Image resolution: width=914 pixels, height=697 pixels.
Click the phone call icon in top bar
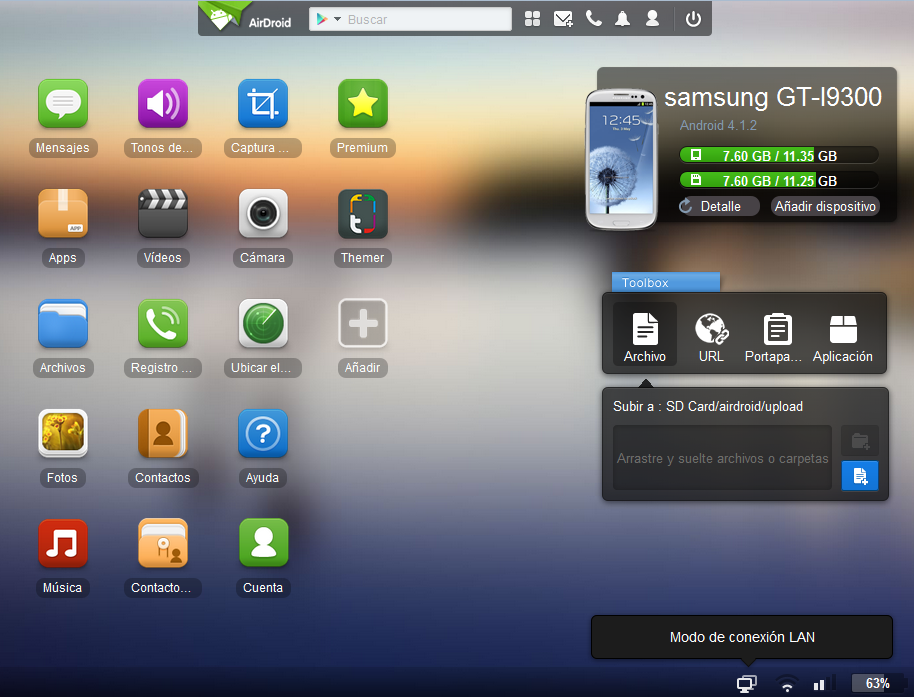pos(594,19)
